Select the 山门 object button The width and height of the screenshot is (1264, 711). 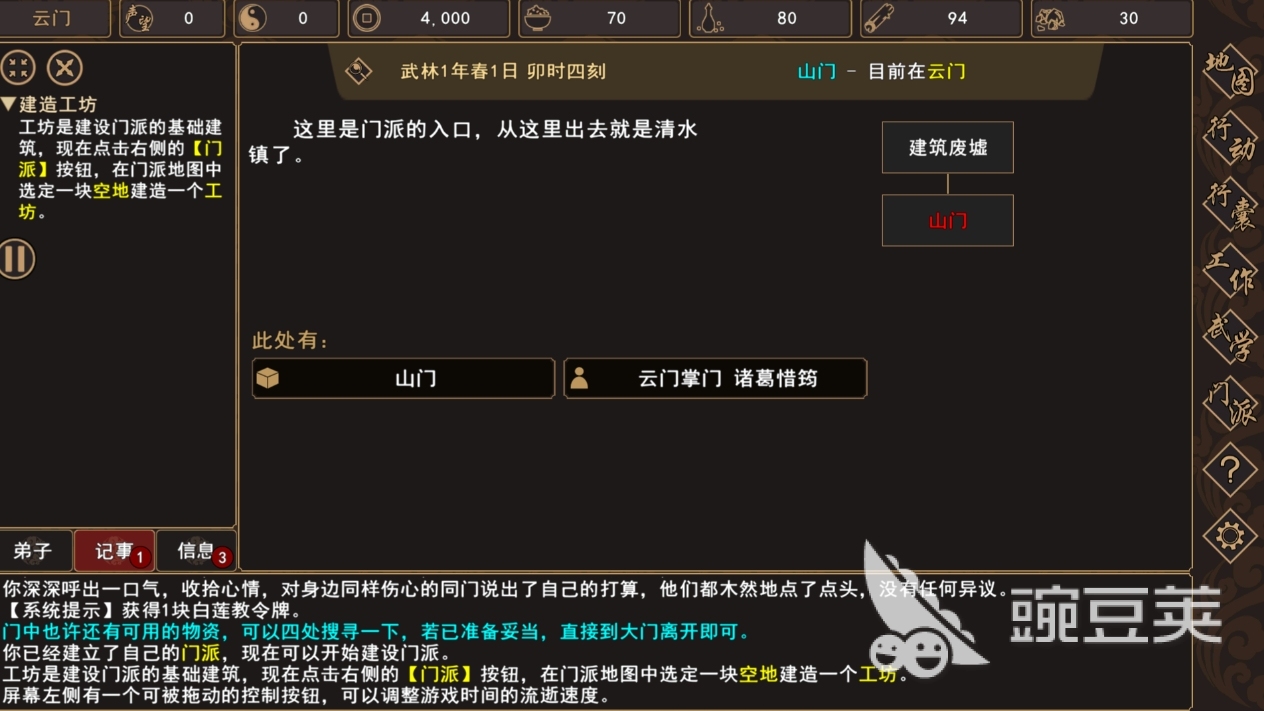[403, 379]
